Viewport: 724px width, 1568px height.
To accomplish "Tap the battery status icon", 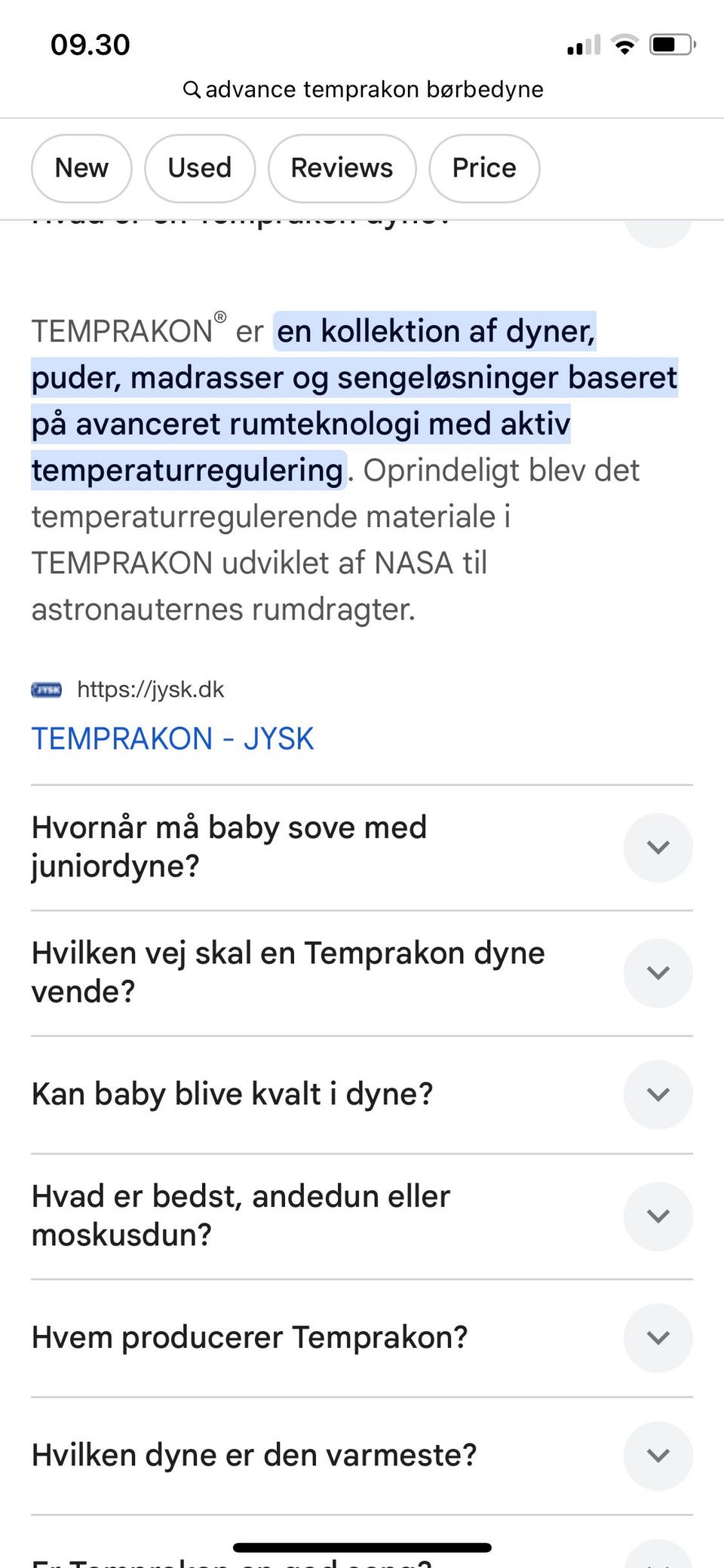I will pyautogui.click(x=672, y=45).
